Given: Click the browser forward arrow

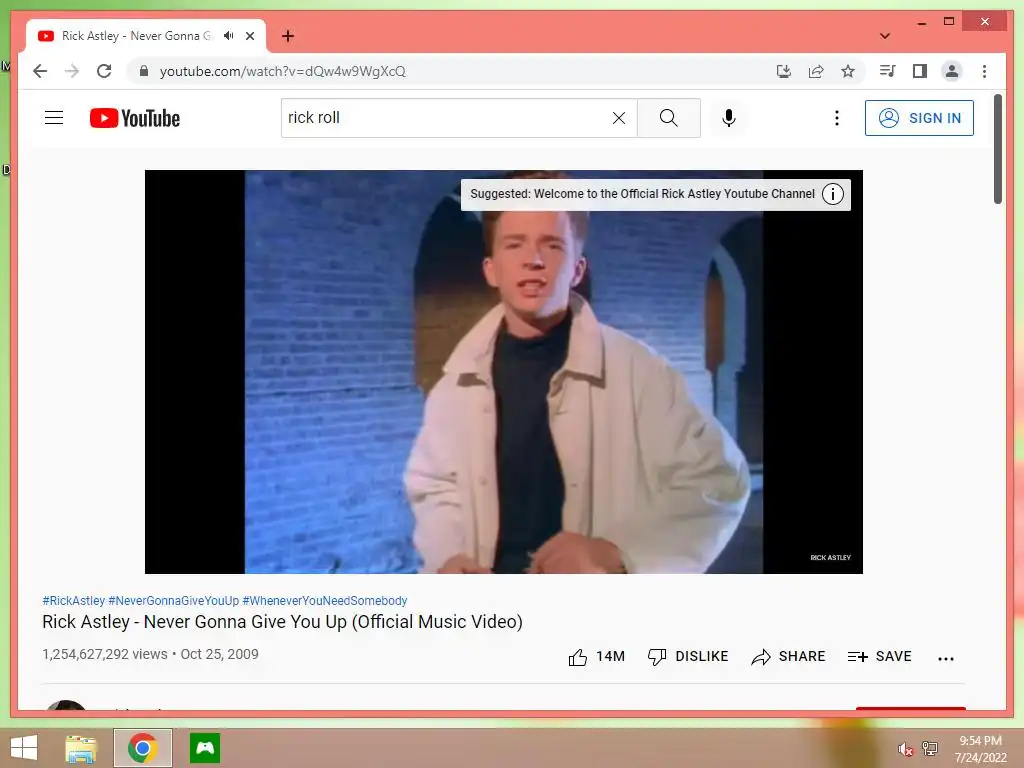Looking at the screenshot, I should pos(72,71).
